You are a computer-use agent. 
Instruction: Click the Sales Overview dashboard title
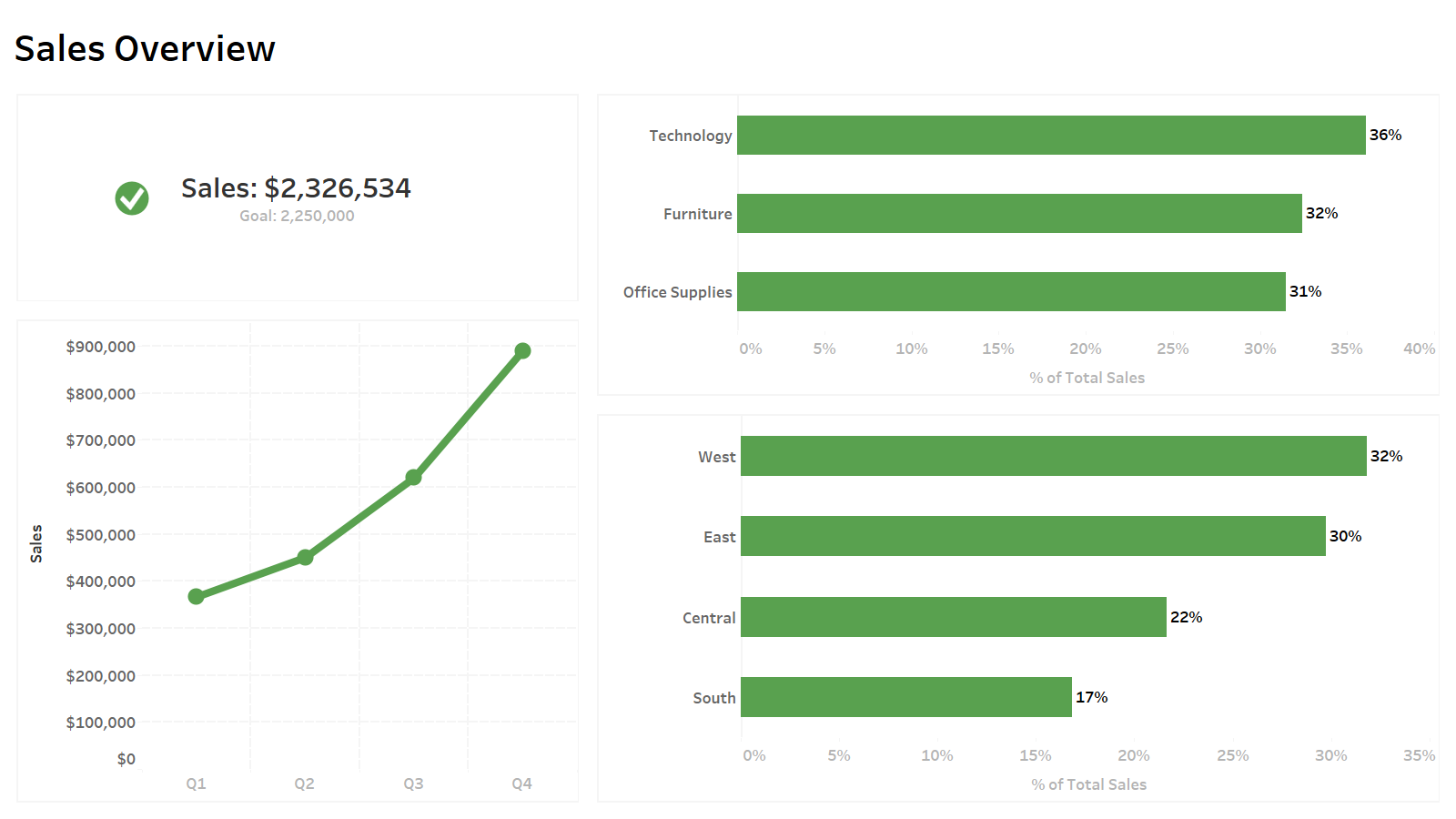(x=145, y=49)
